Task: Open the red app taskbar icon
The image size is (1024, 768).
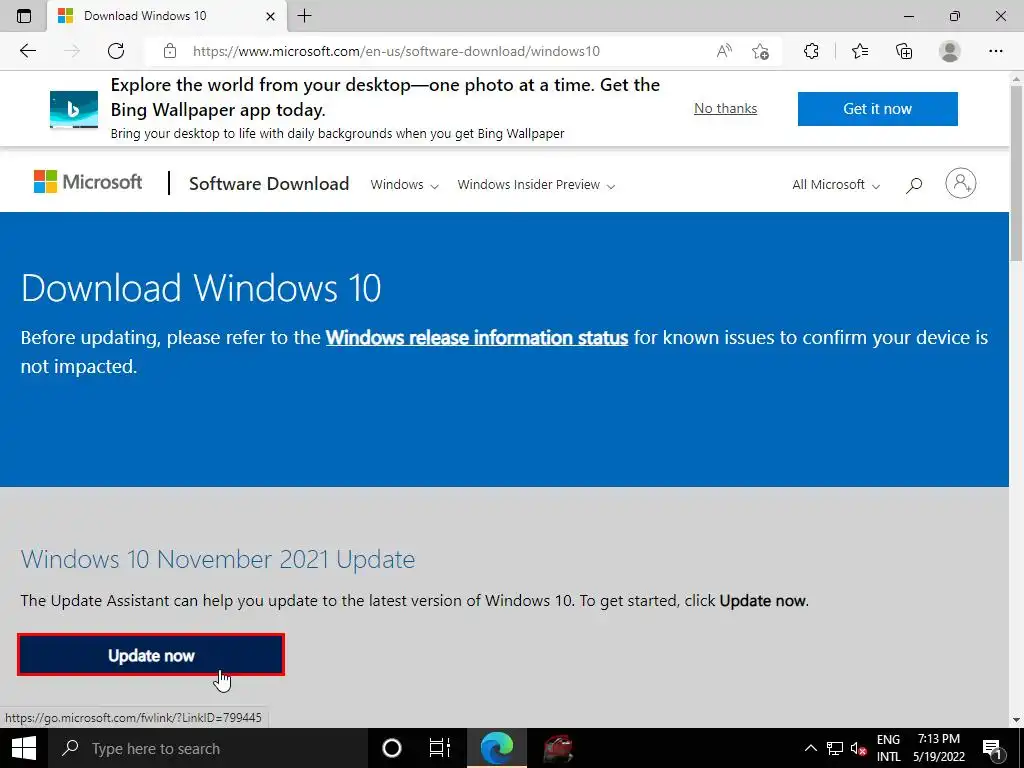Action: click(558, 748)
